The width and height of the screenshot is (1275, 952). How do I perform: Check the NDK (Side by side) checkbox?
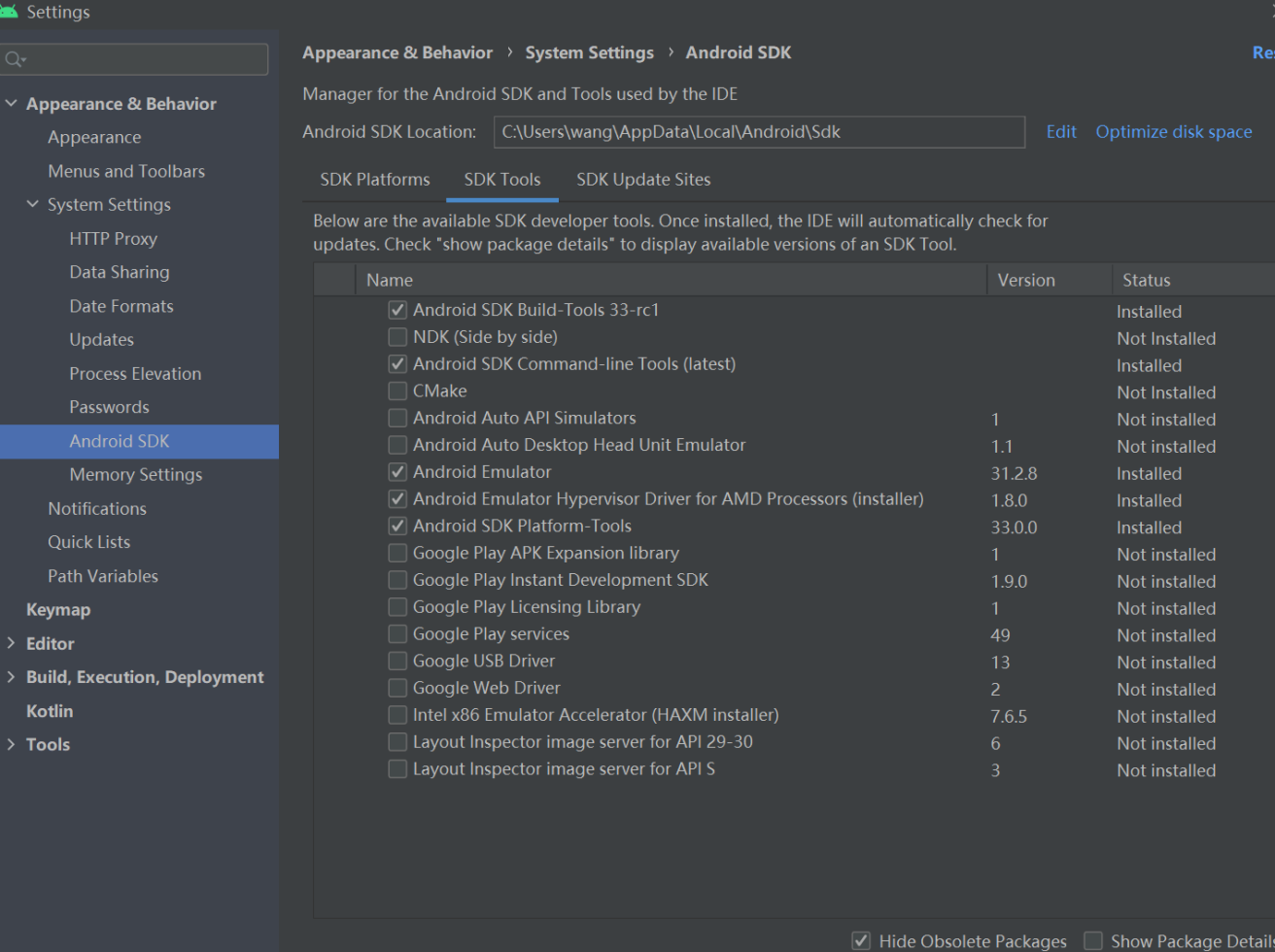[x=397, y=338]
